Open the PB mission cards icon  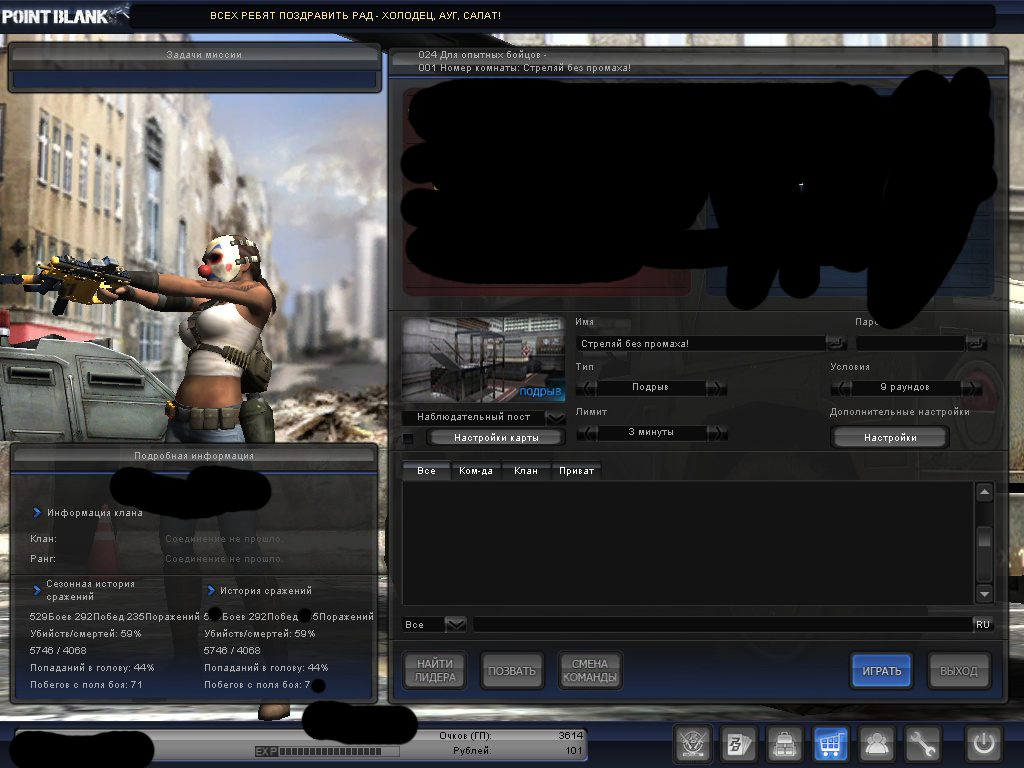[x=739, y=744]
